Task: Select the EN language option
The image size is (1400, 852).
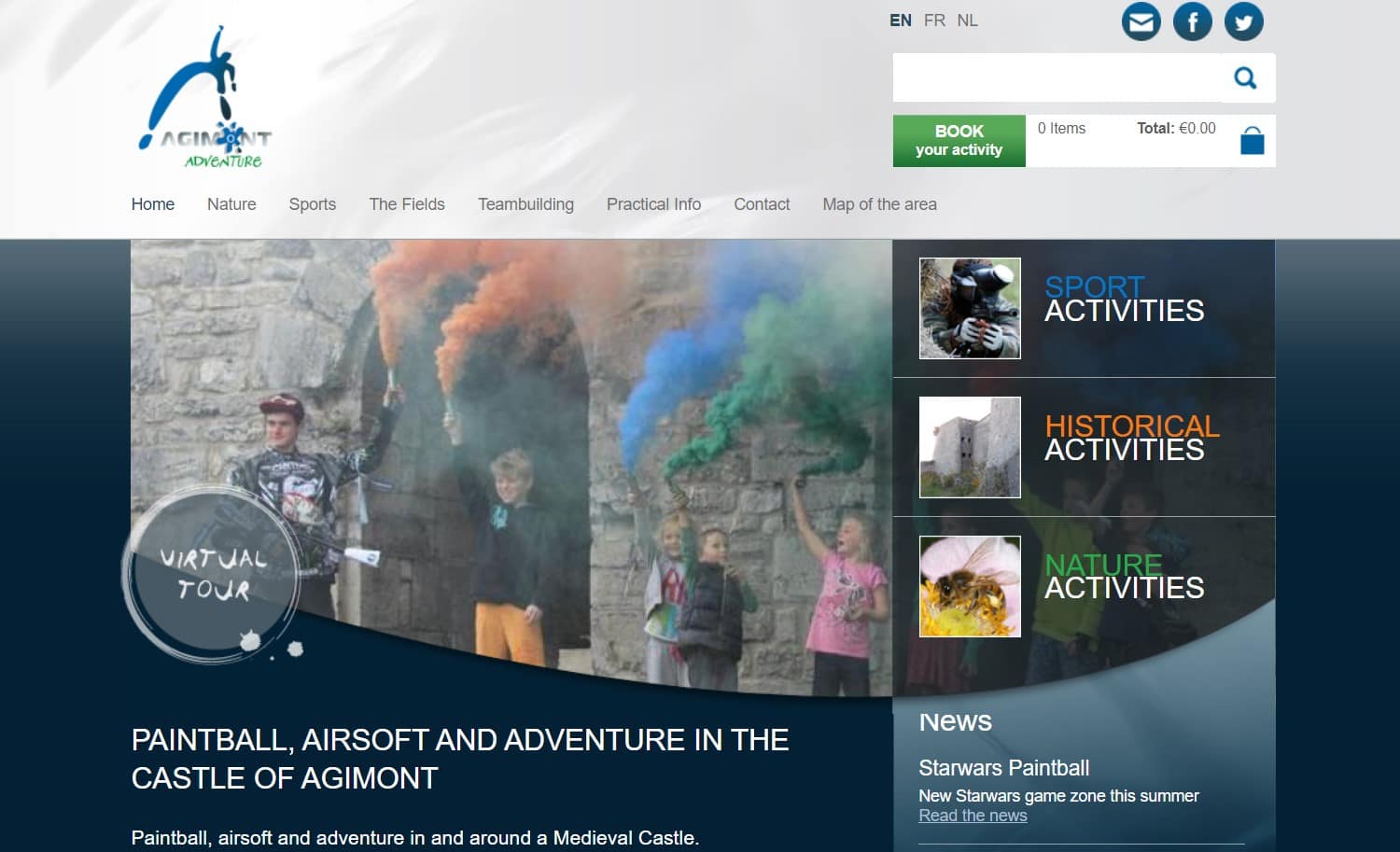Action: click(x=900, y=21)
